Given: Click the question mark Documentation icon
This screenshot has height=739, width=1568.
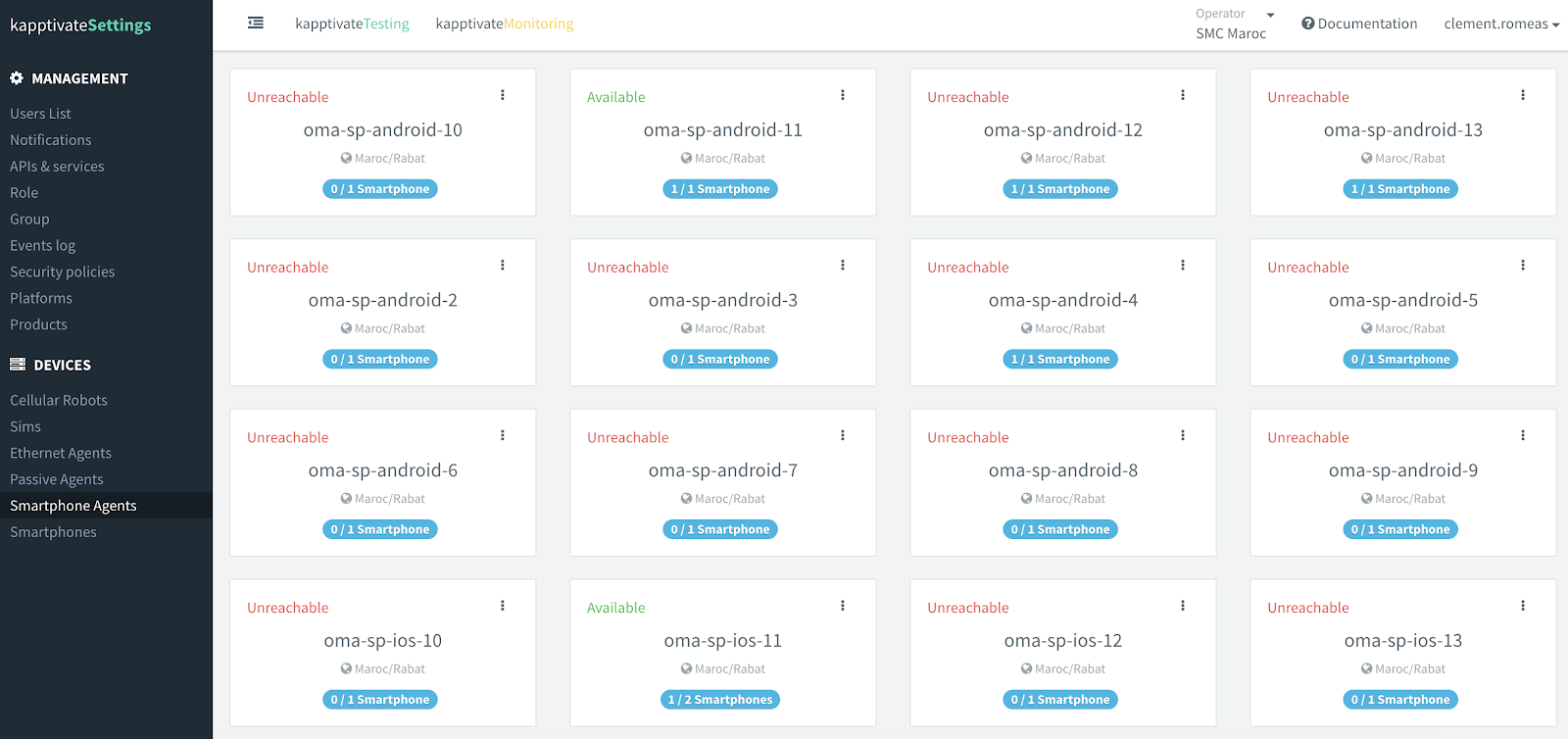Looking at the screenshot, I should click(1307, 24).
